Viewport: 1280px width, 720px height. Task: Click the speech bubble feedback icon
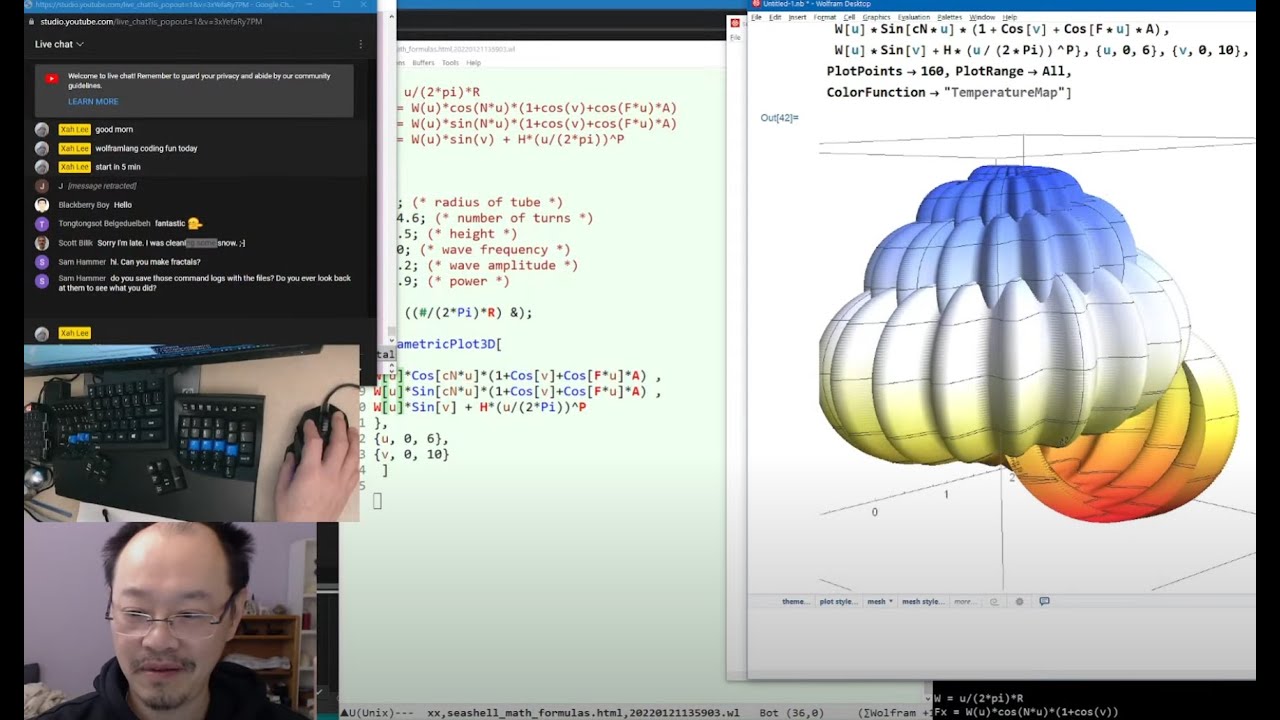[x=1045, y=602]
